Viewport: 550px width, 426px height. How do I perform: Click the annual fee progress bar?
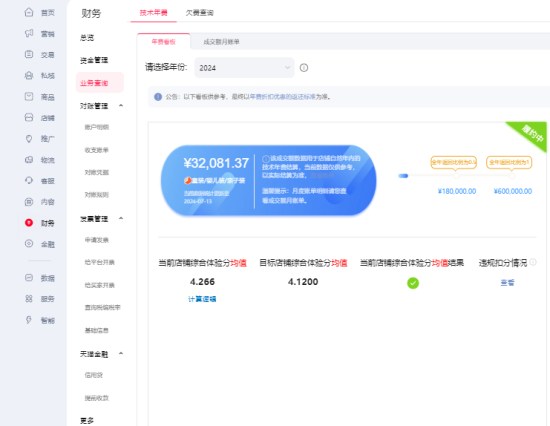pyautogui.click(x=457, y=175)
